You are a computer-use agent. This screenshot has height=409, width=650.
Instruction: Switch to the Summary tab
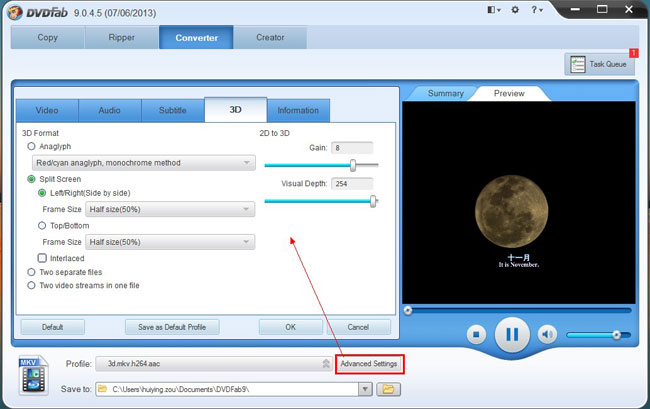click(x=446, y=93)
